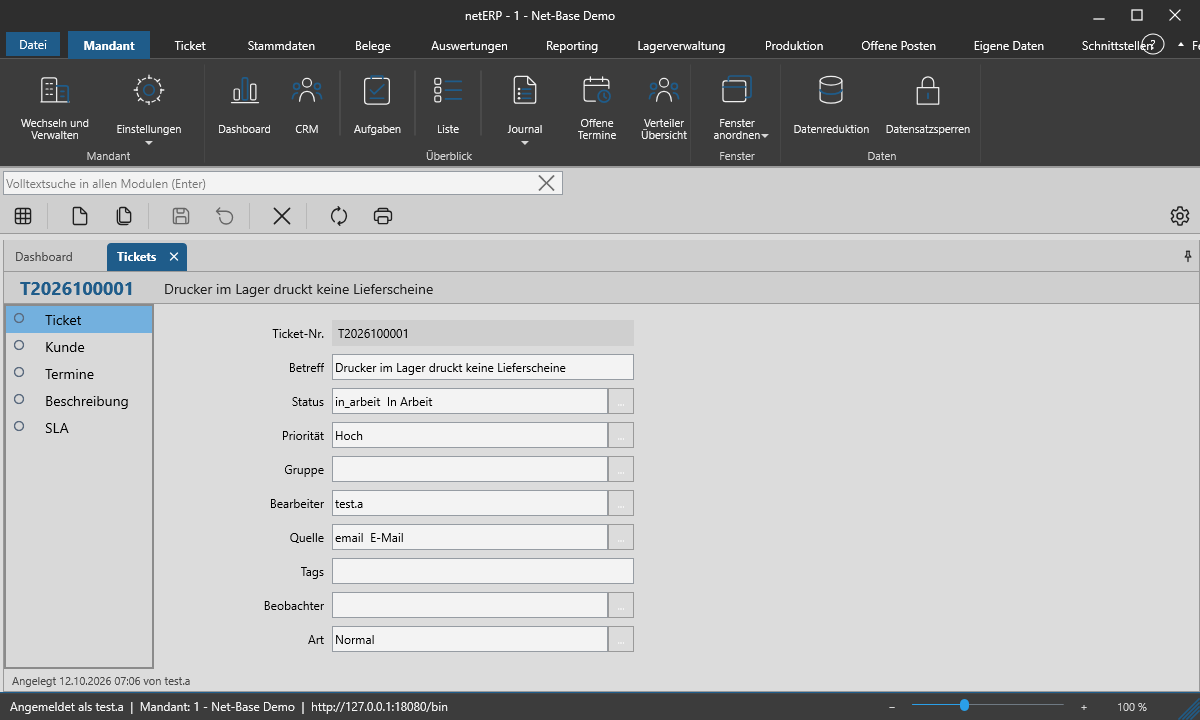The image size is (1200, 720).
Task: Open the Priorität lookup button
Action: coord(621,435)
